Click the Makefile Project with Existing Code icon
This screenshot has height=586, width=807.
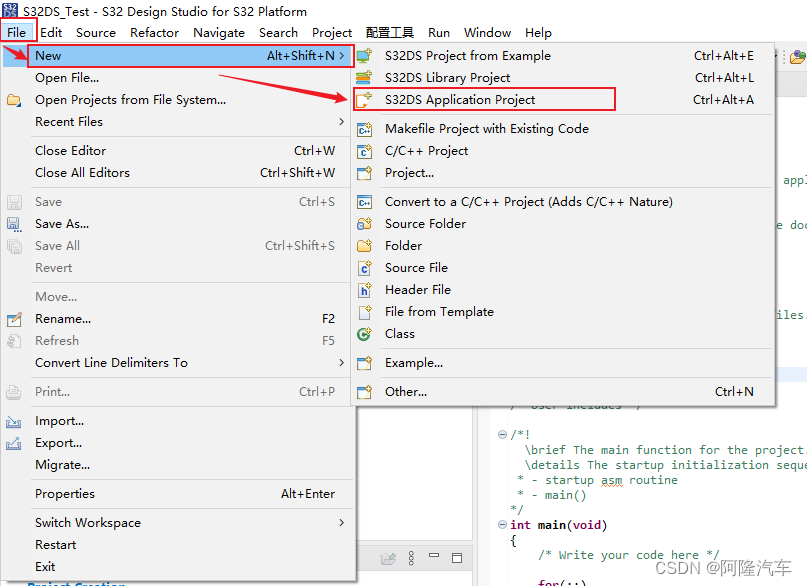click(x=364, y=129)
